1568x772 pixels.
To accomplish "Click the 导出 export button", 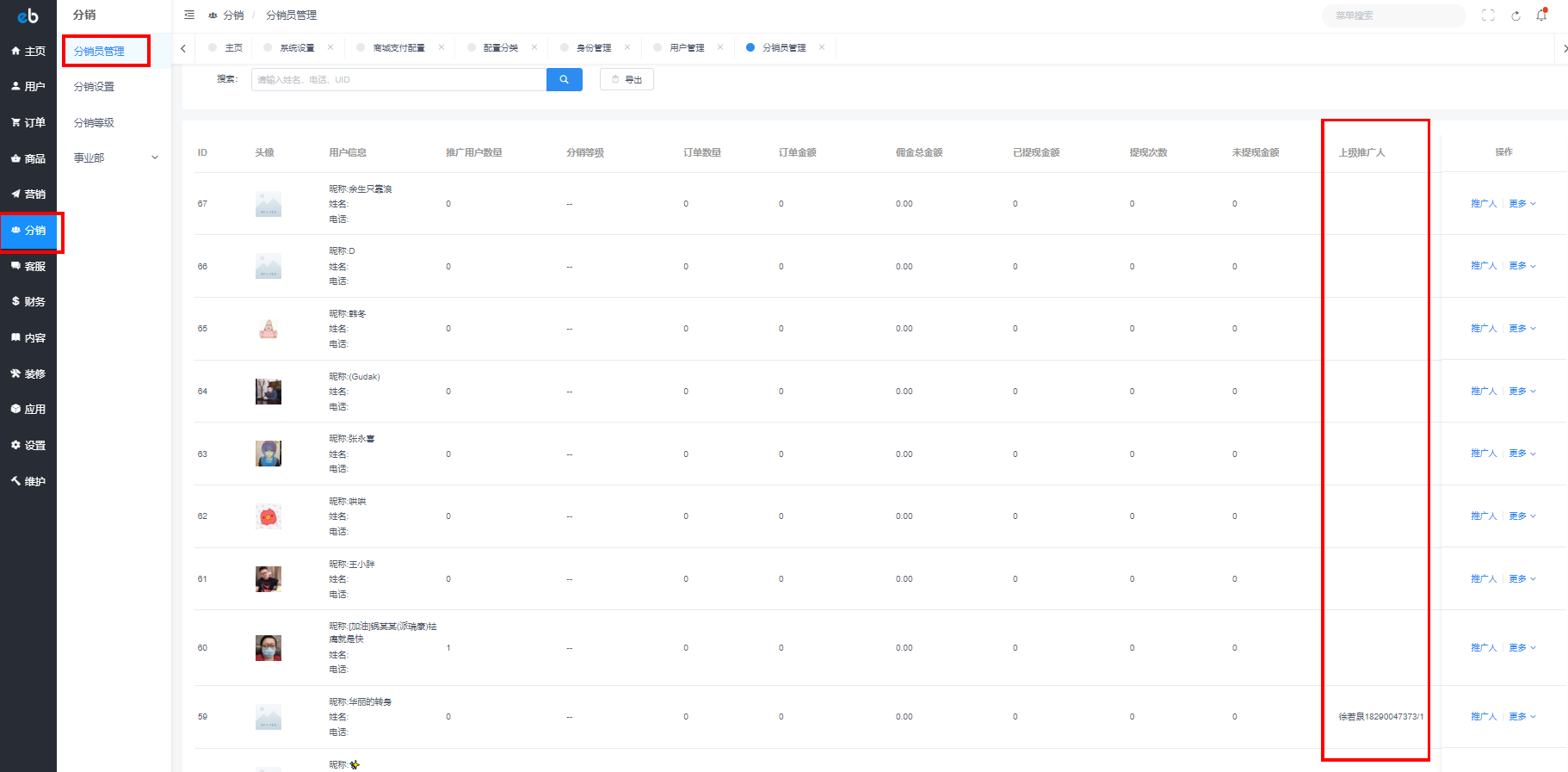I will click(x=627, y=80).
